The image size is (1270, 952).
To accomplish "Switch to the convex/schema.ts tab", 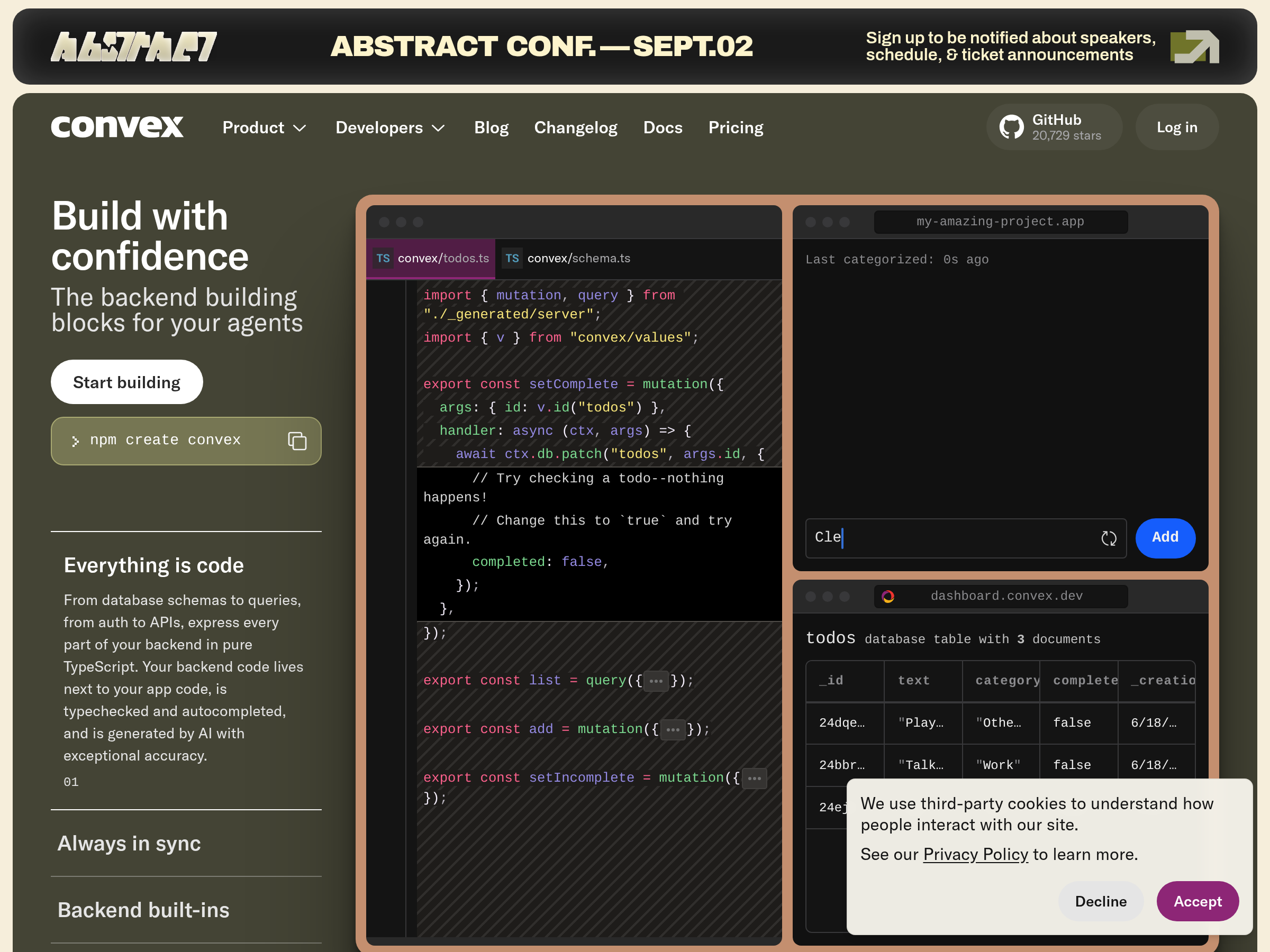I will (567, 258).
